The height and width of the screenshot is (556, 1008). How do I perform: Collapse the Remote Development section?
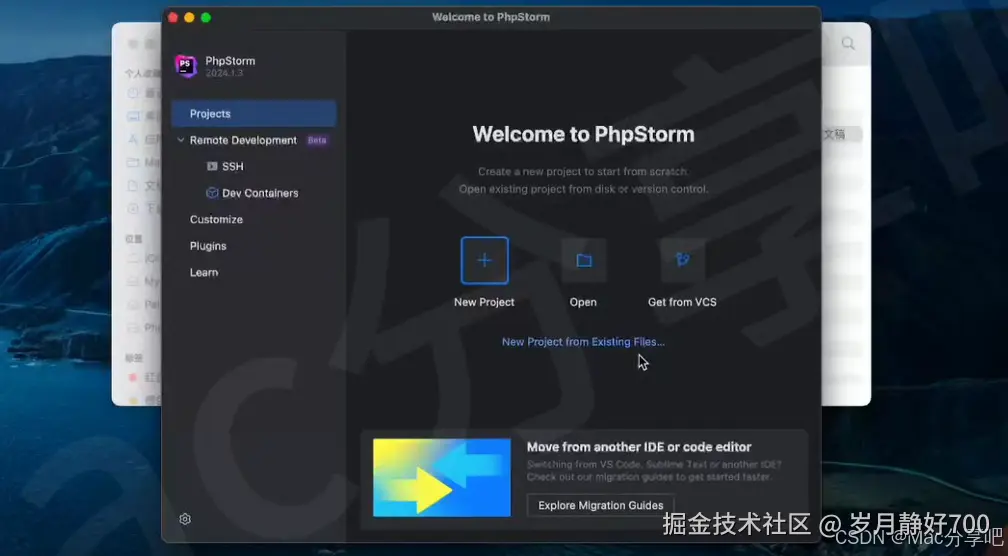coord(181,140)
